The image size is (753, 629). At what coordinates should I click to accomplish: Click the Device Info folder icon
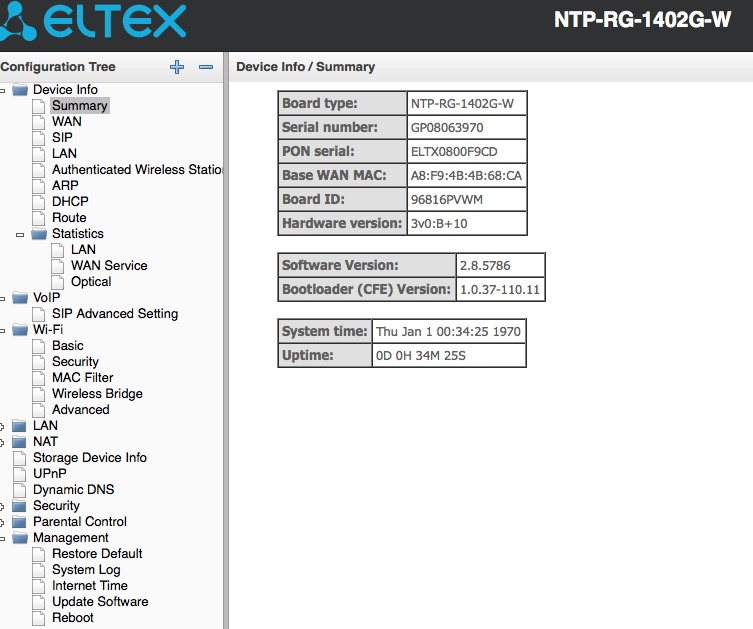(x=20, y=90)
